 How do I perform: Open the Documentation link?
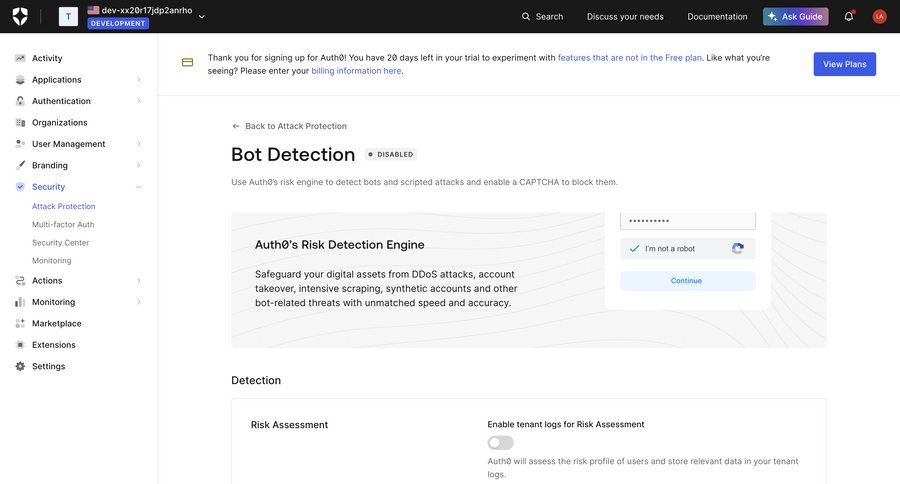click(x=717, y=17)
